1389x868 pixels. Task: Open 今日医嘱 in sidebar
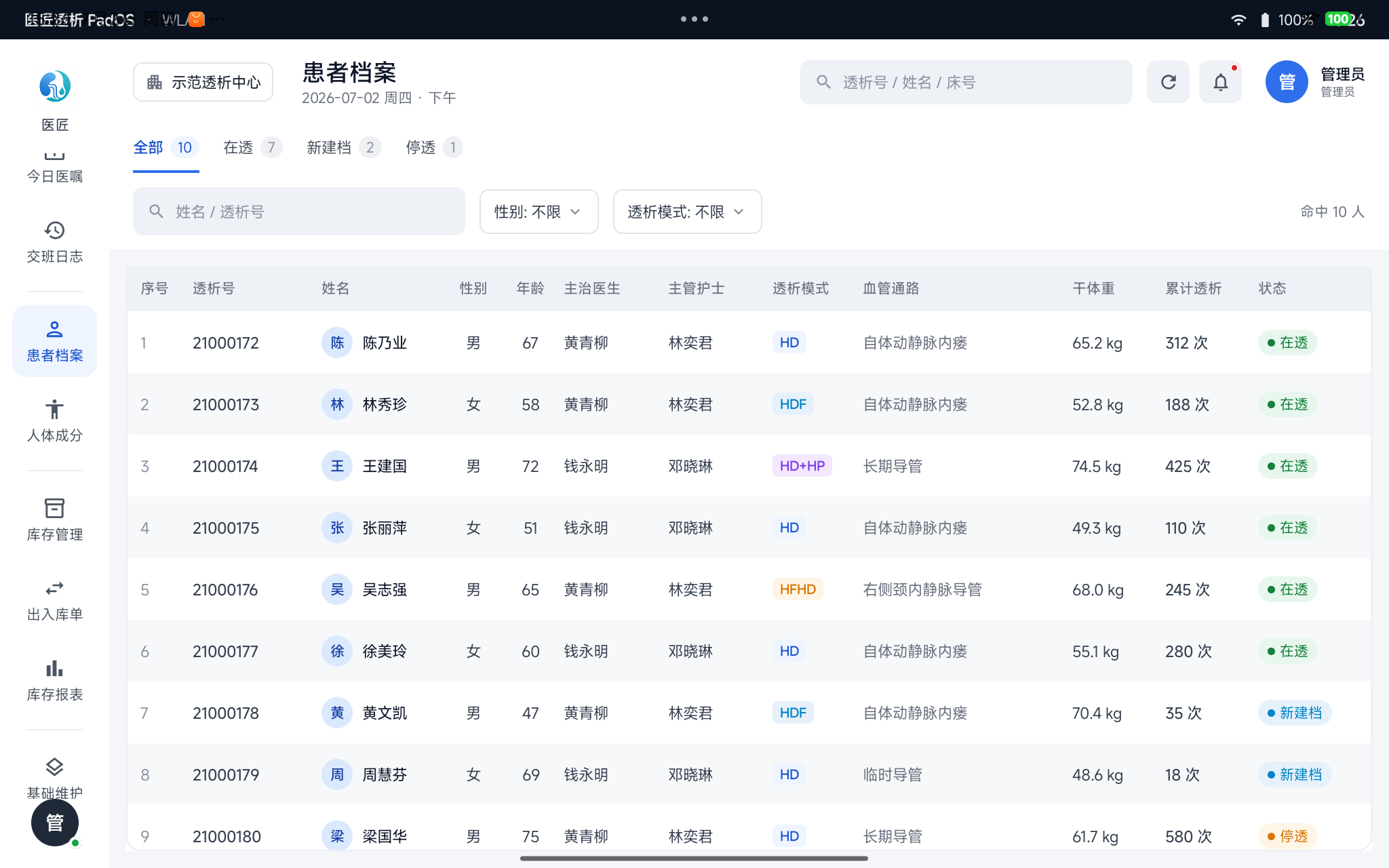[54, 168]
